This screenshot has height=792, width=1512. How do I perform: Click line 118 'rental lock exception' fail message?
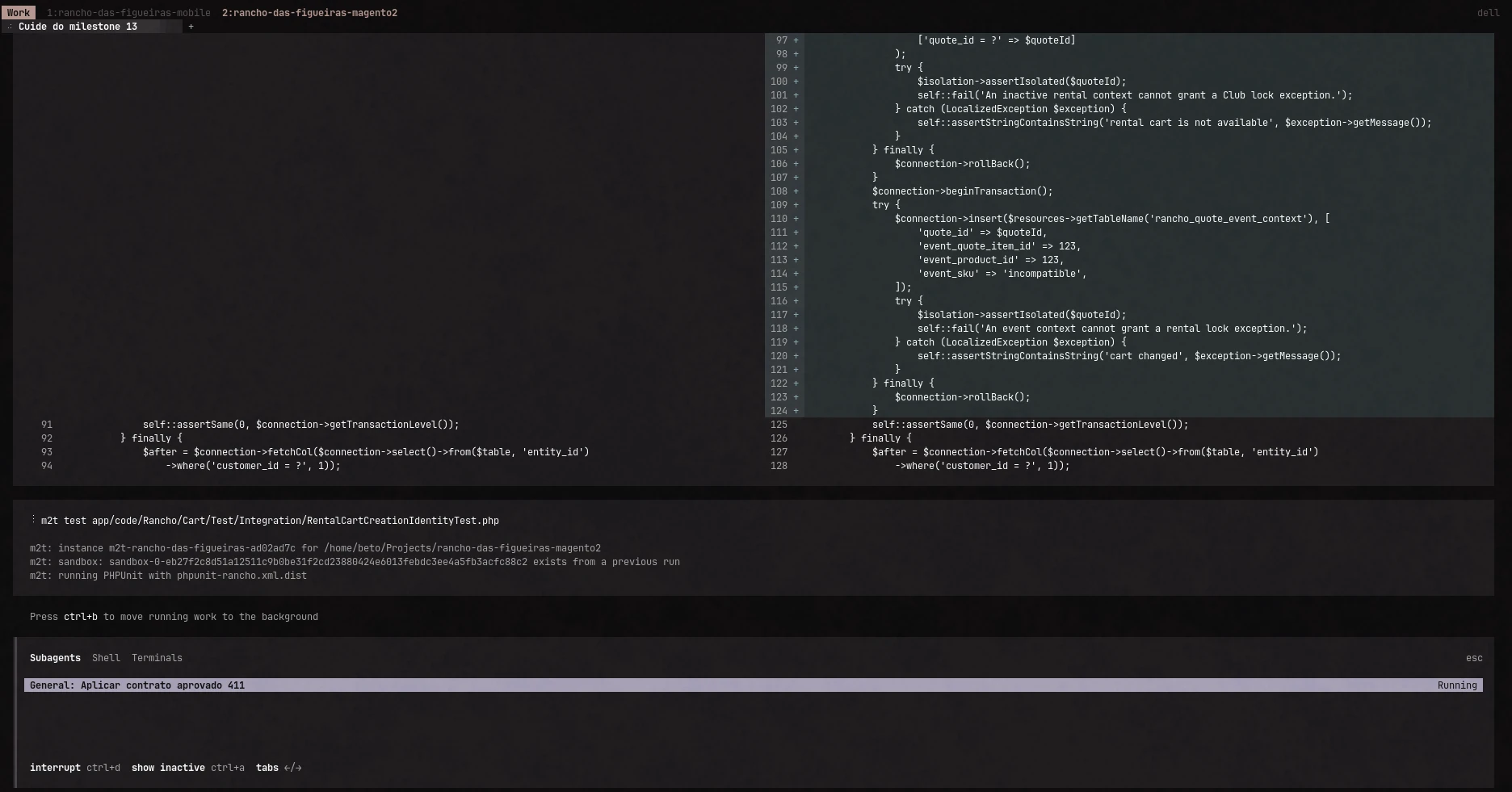[1112, 329]
